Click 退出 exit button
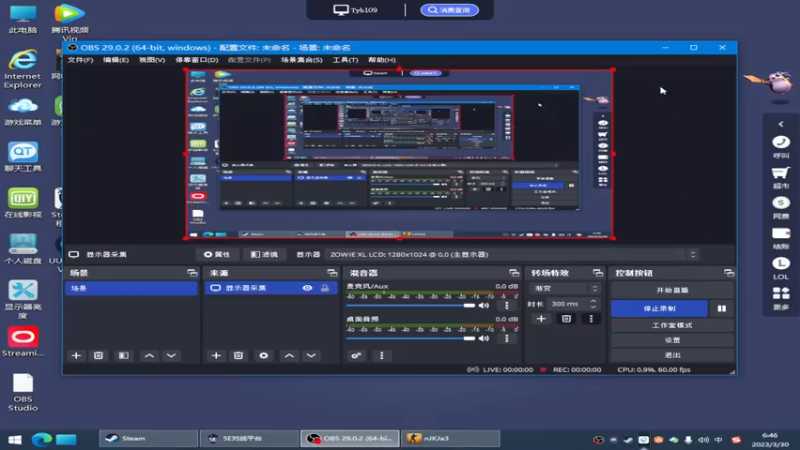The height and width of the screenshot is (450, 800). coord(672,355)
